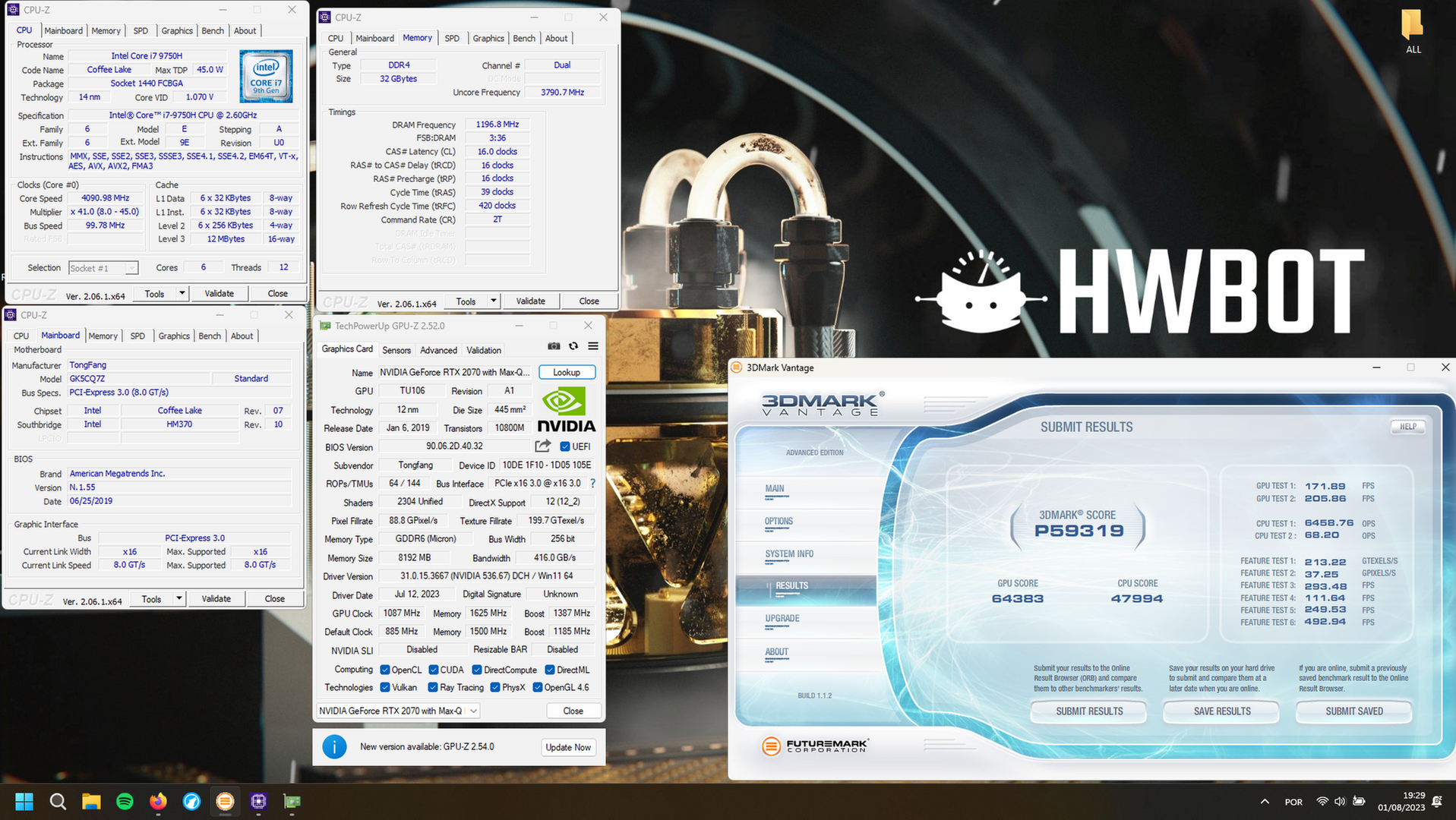Select SYSTEM INFO in 3DMark Vantage menu
Image resolution: width=1456 pixels, height=820 pixels.
click(x=789, y=554)
